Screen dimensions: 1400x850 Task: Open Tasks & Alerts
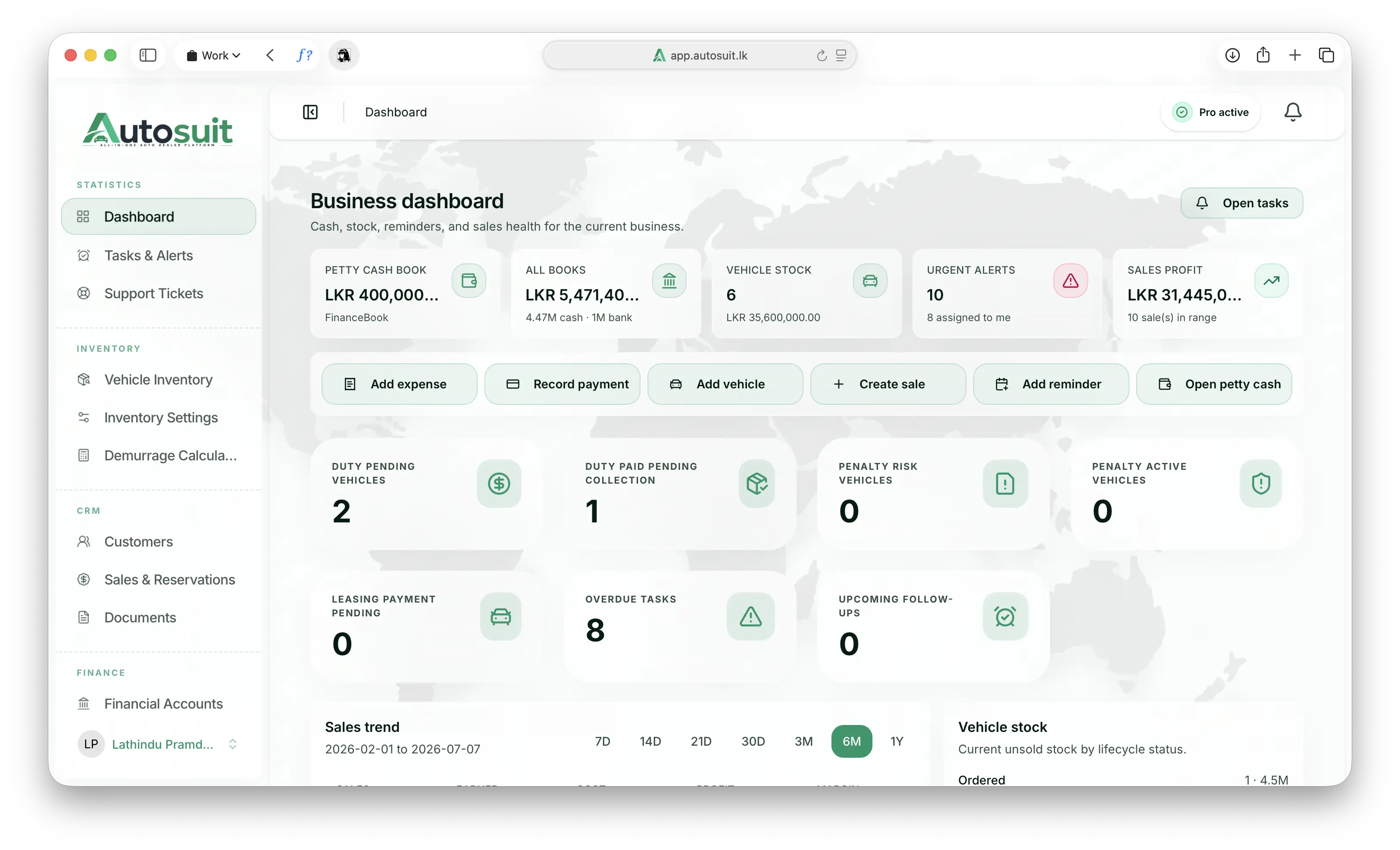pos(158,255)
